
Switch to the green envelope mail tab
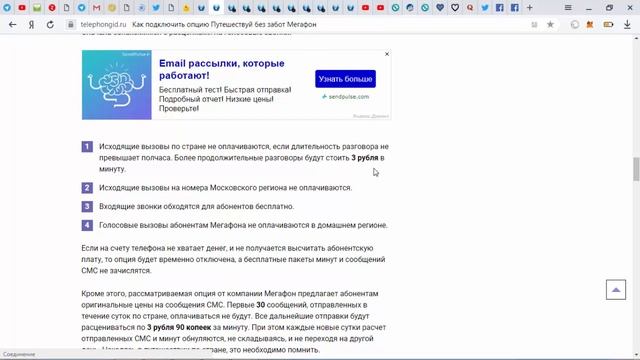click(x=37, y=7)
